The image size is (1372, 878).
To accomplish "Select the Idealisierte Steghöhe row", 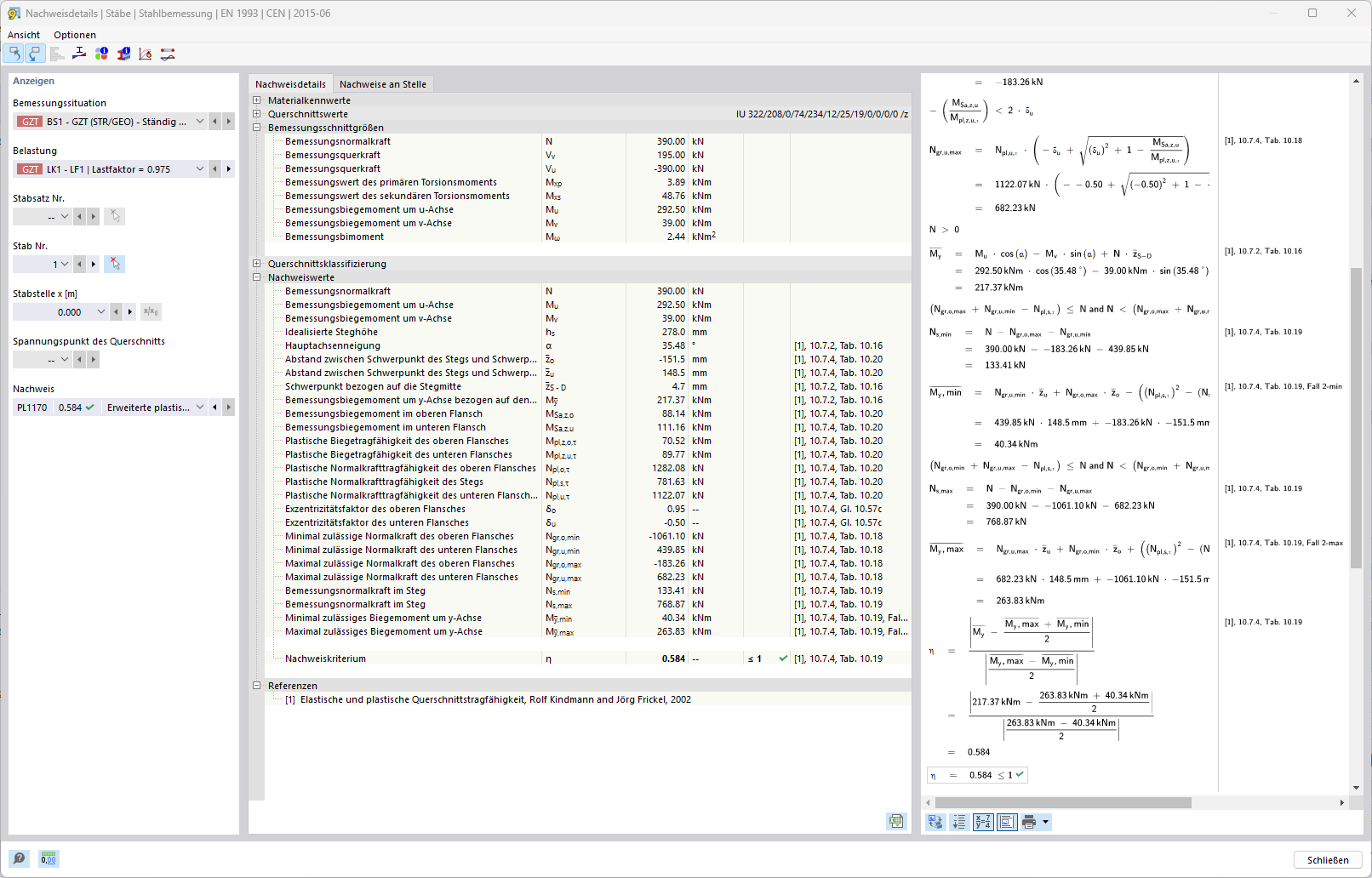I will click(587, 332).
